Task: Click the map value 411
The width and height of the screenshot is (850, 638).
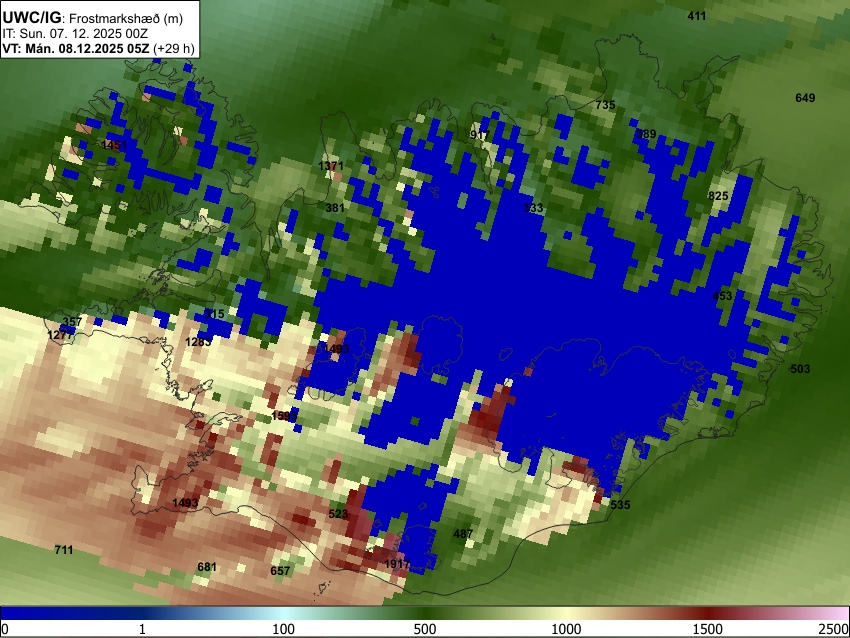Action: 697,16
